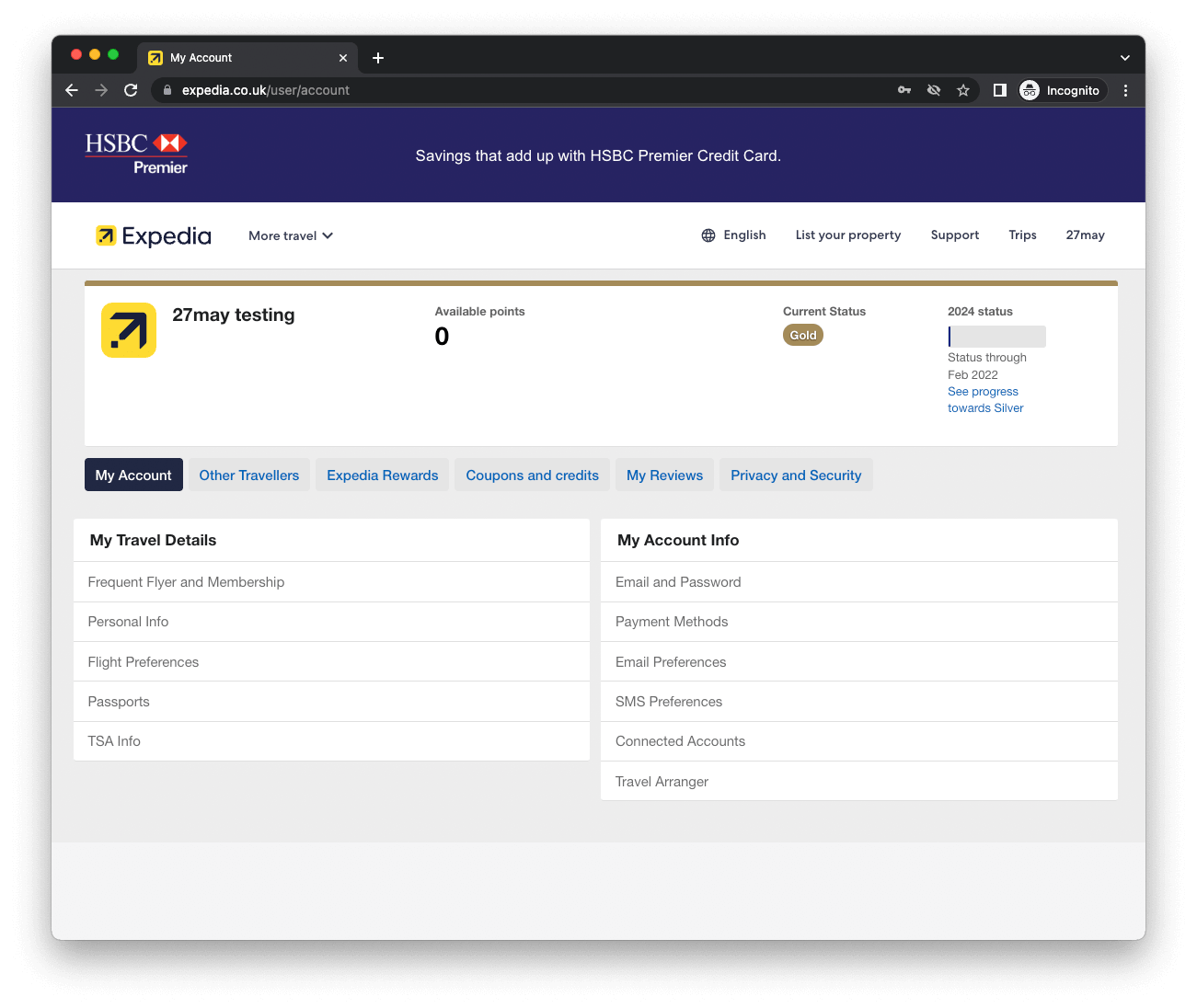
Task: Click the yellow Expedia profile avatar
Action: tap(129, 330)
